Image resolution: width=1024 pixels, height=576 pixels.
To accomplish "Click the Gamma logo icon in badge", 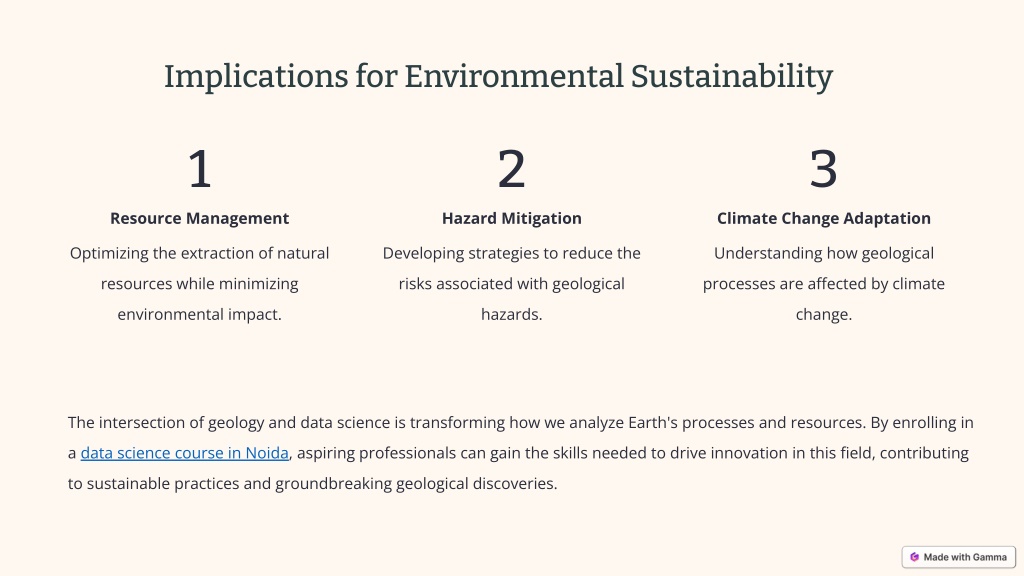I will 914,557.
